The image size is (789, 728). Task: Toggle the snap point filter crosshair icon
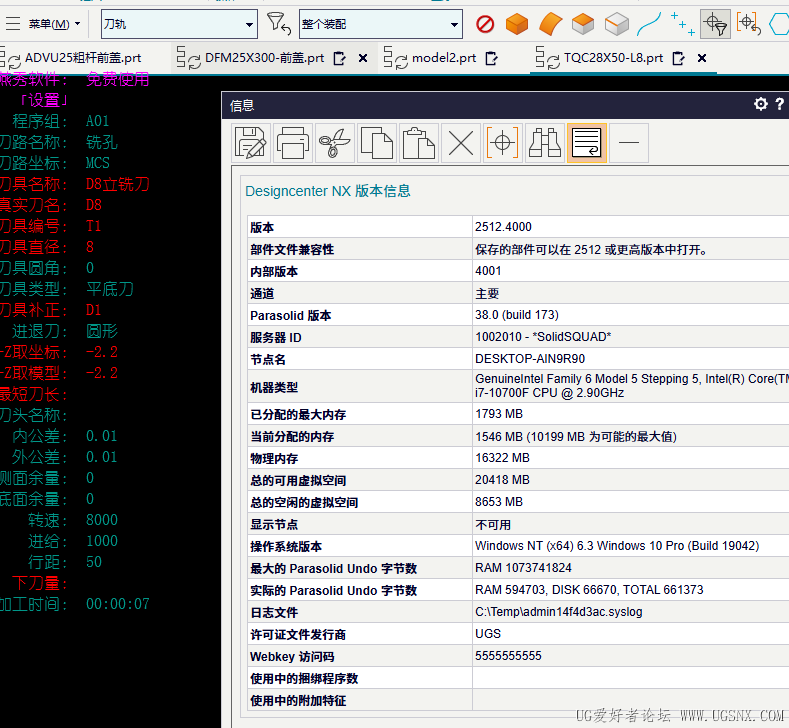coord(715,24)
